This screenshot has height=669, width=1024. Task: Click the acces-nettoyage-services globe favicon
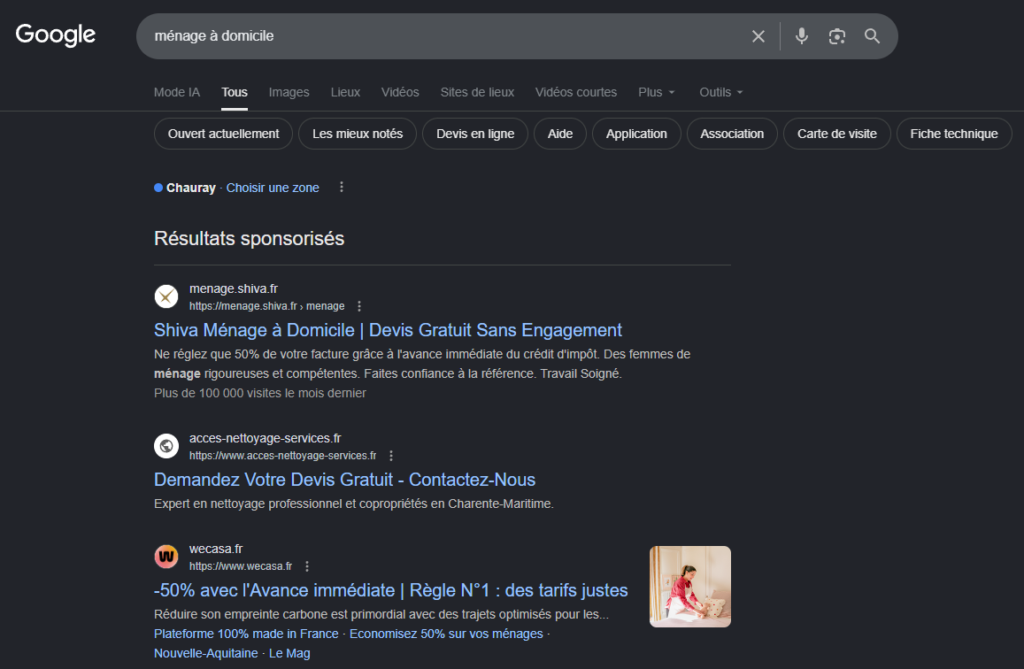coord(167,446)
